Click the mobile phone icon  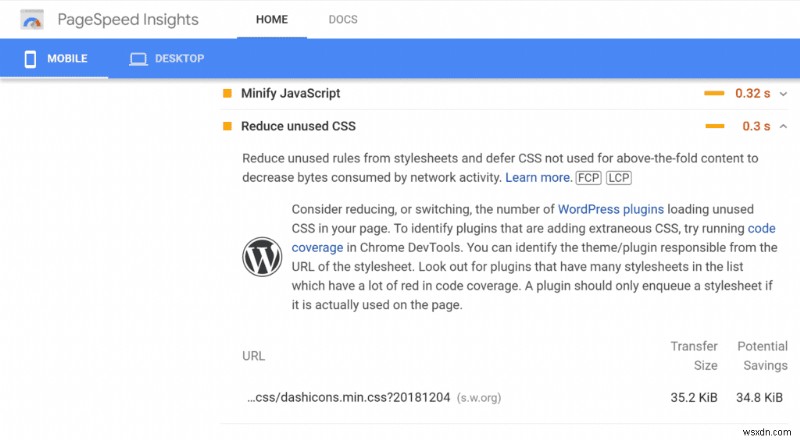click(30, 59)
